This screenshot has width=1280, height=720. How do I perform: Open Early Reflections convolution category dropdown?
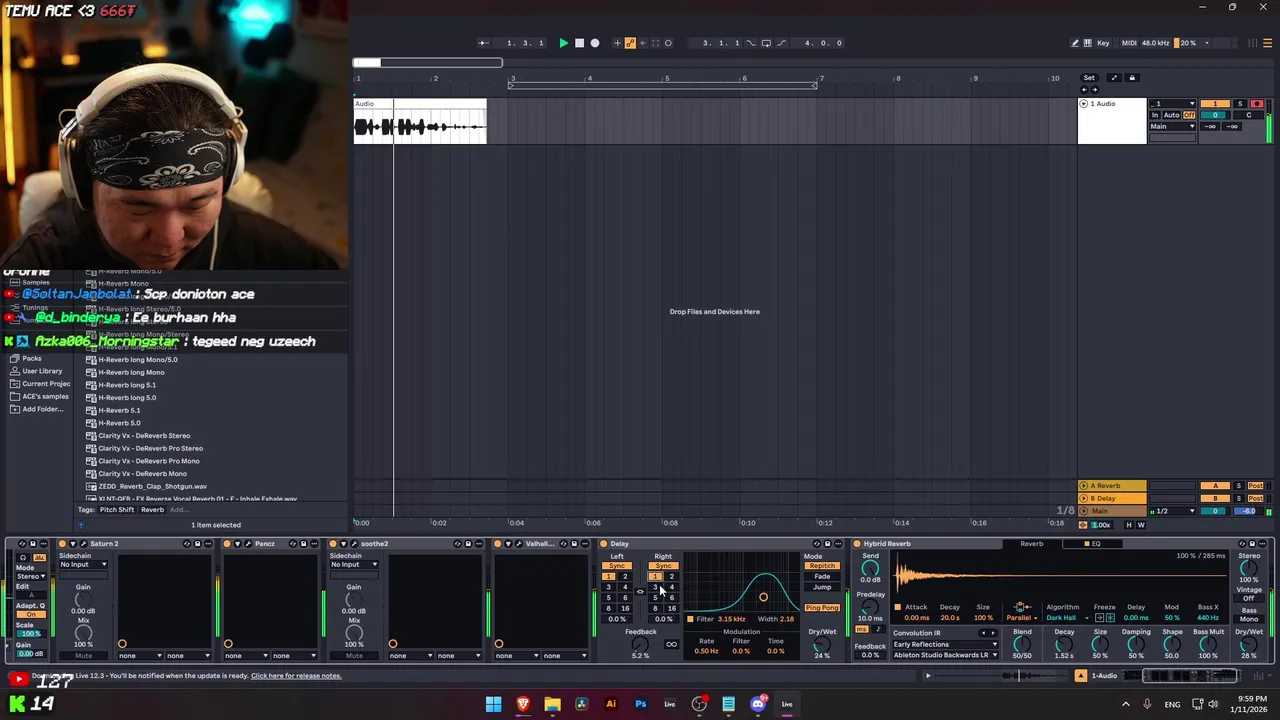click(945, 644)
